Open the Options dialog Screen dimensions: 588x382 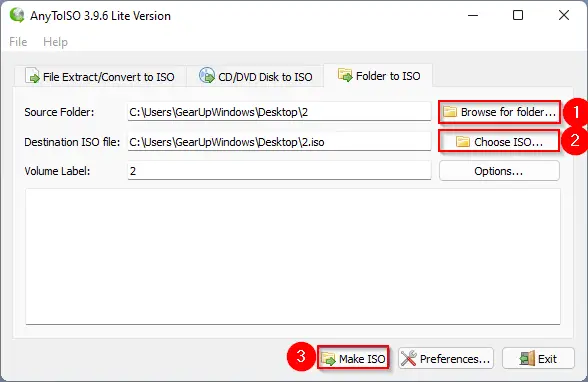499,171
